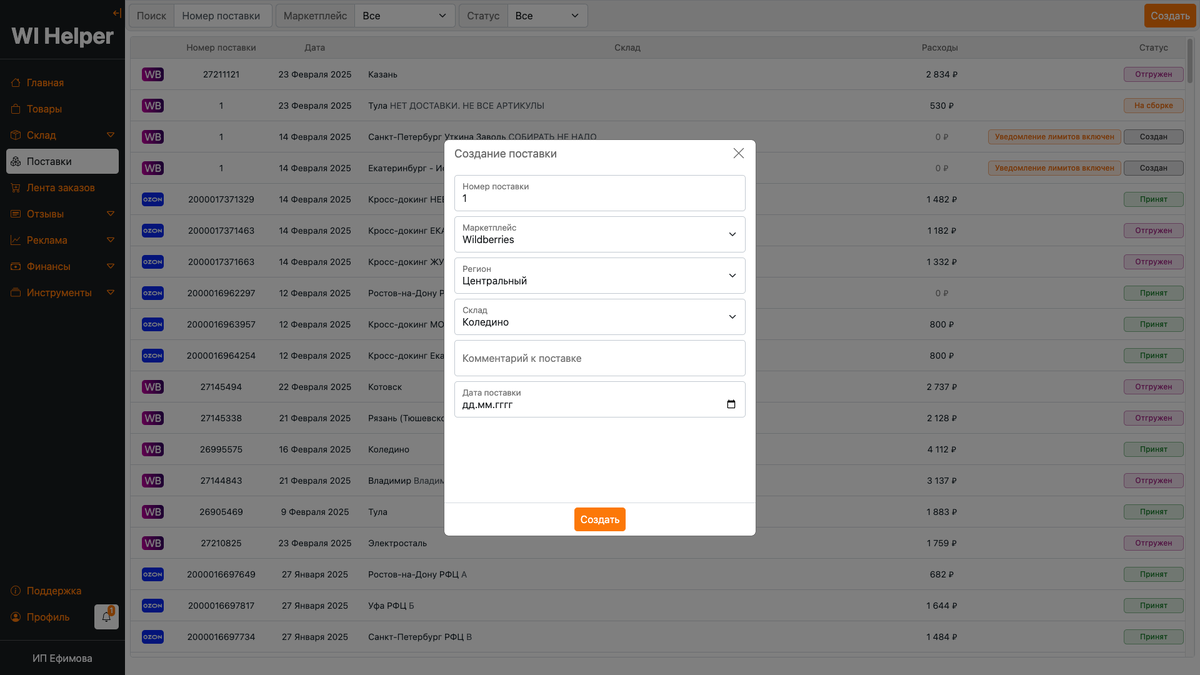The width and height of the screenshot is (1200, 675).
Task: Expand the Реклама submenu arrow
Action: (x=111, y=240)
